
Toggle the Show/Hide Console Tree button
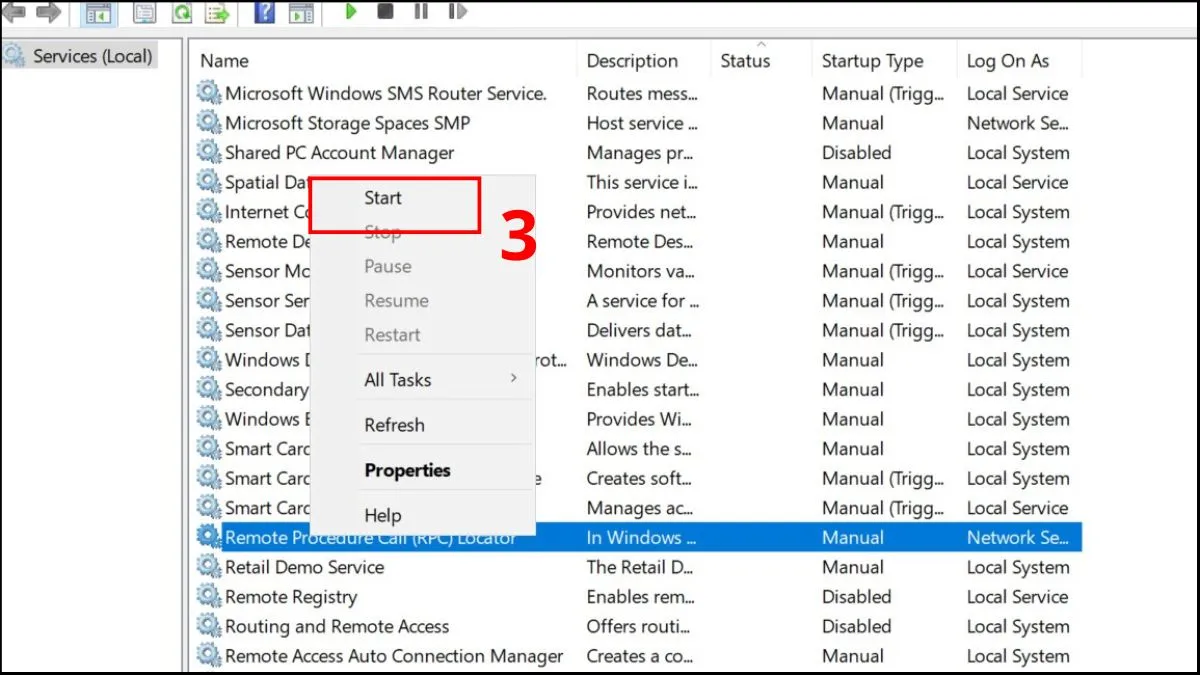point(98,12)
